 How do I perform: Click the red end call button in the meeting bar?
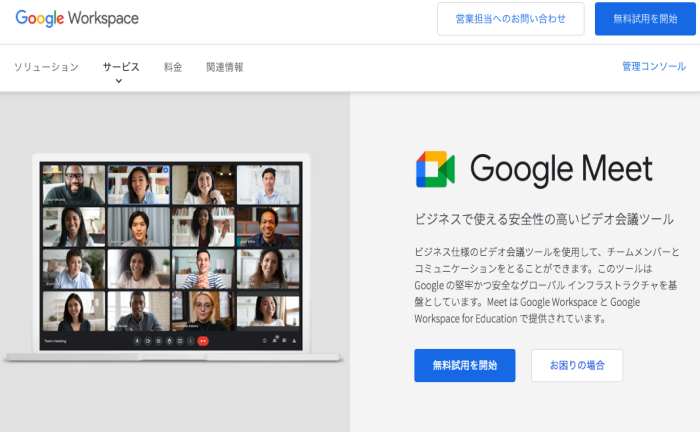pos(203,341)
